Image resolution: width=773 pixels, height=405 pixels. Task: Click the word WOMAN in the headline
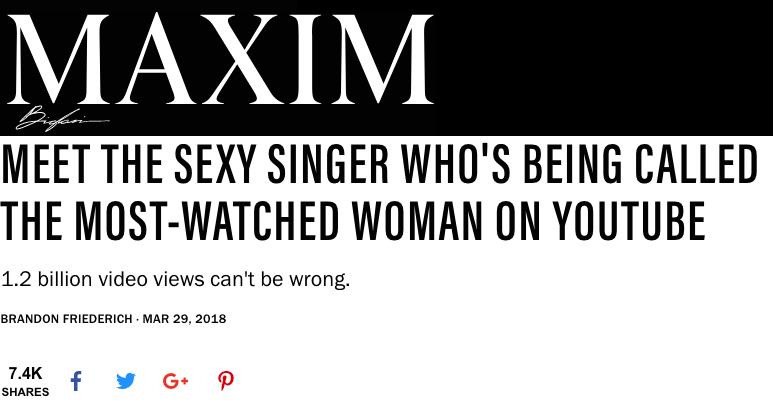pos(417,221)
